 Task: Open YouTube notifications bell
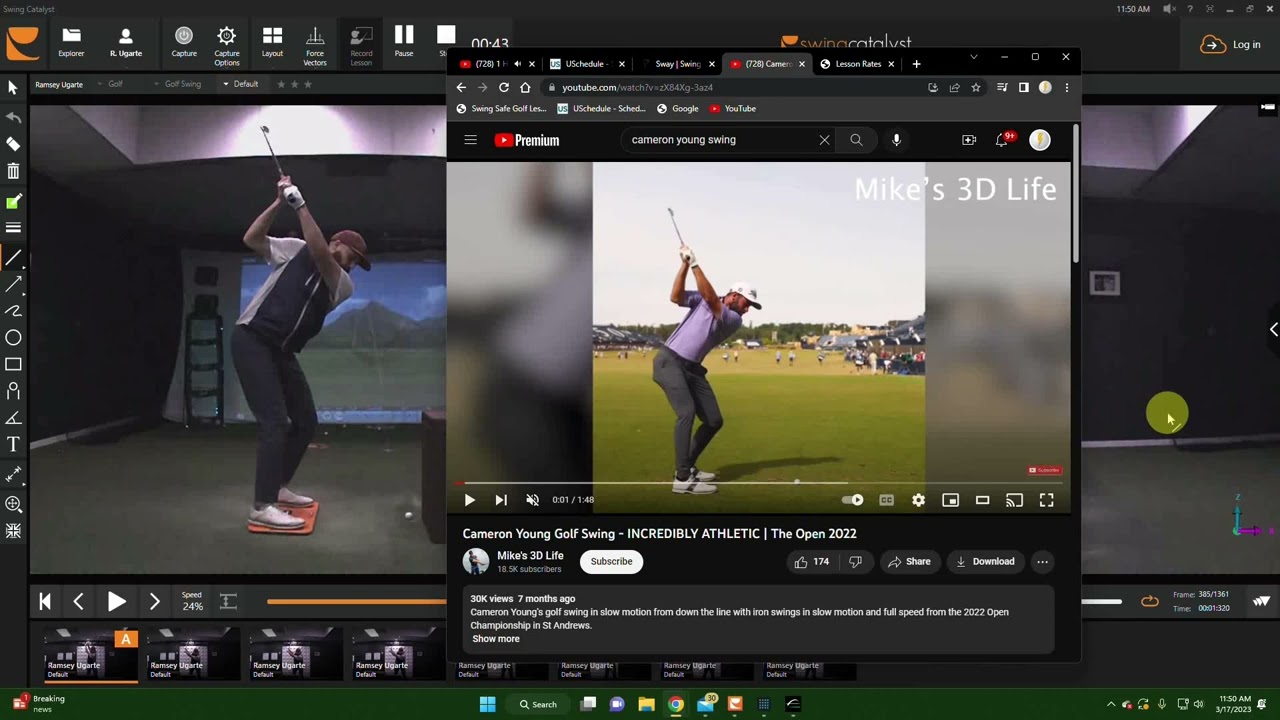coord(1002,140)
